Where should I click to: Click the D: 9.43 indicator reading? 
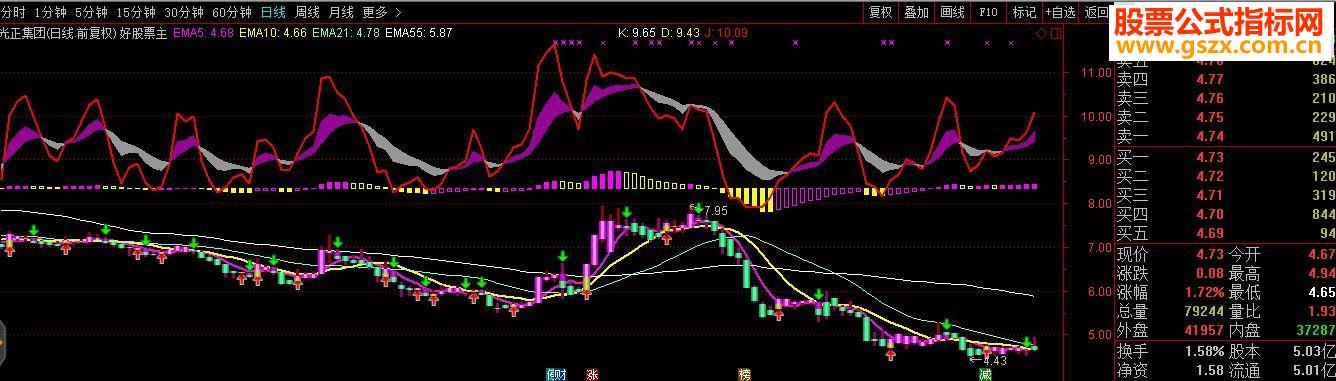(680, 33)
